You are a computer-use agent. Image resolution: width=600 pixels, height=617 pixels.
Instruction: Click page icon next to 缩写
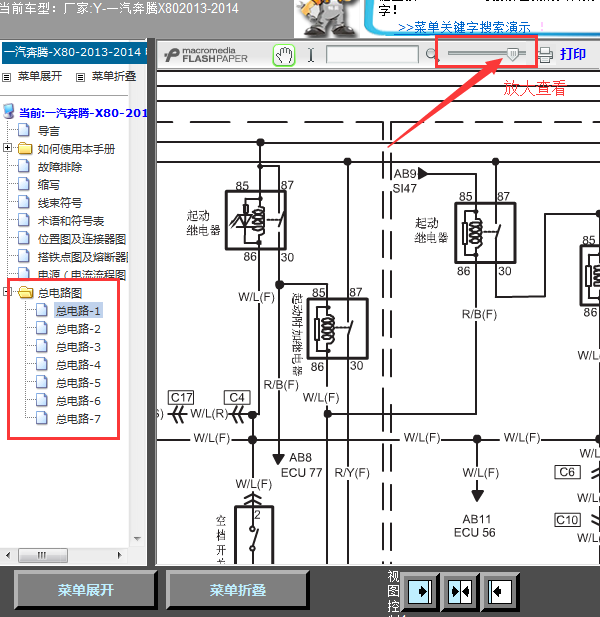coord(24,183)
